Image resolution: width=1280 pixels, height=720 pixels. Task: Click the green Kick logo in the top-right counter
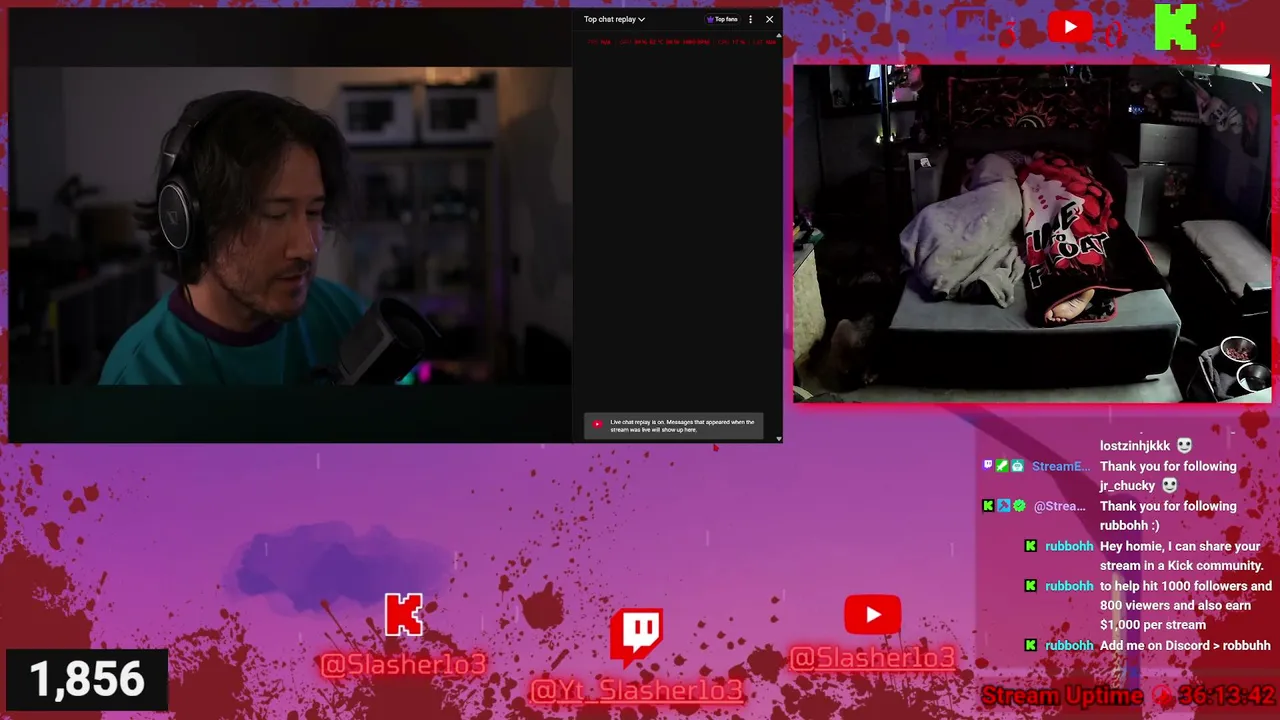(x=1175, y=27)
